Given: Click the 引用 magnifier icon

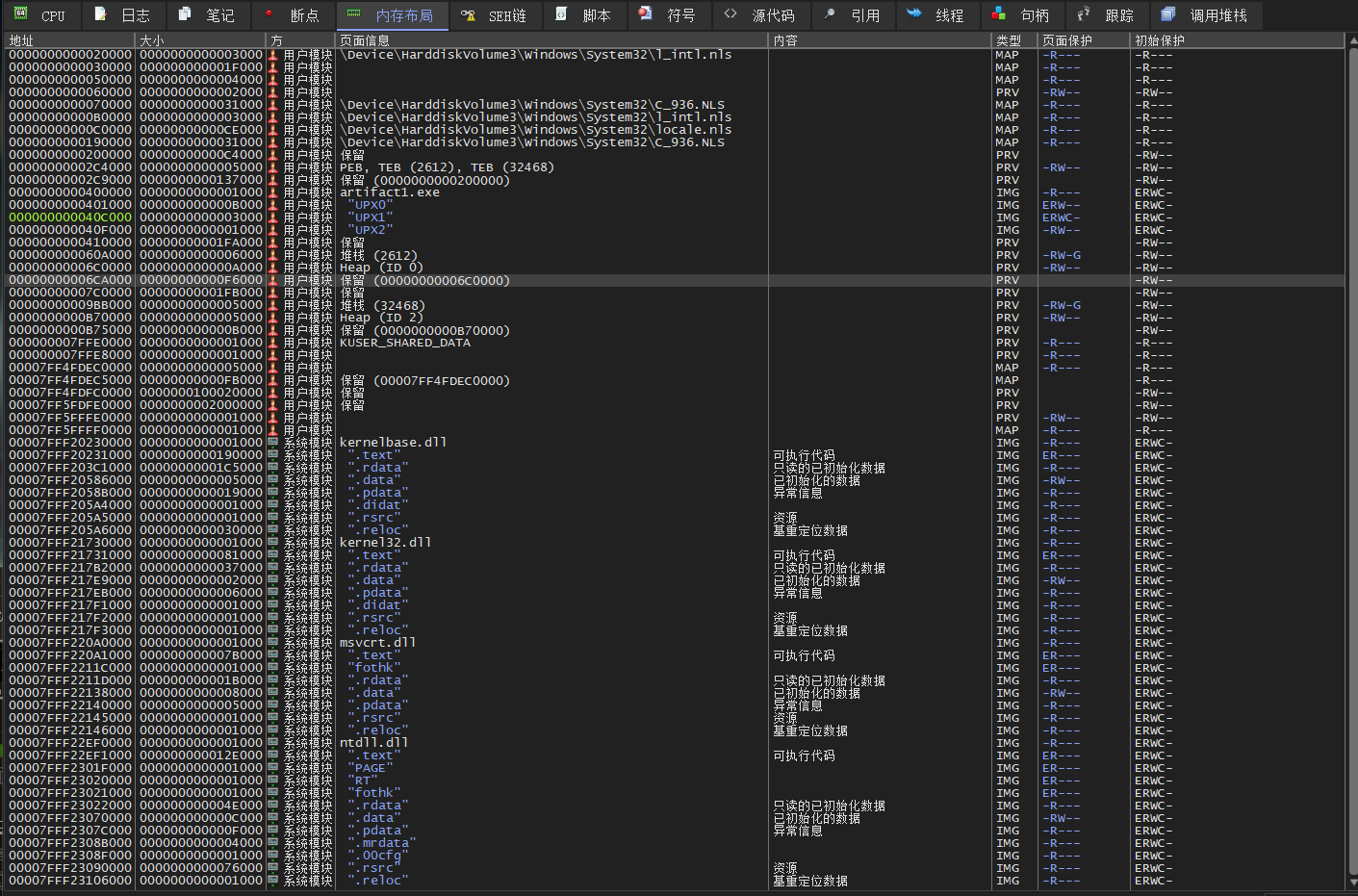Looking at the screenshot, I should pos(830,14).
